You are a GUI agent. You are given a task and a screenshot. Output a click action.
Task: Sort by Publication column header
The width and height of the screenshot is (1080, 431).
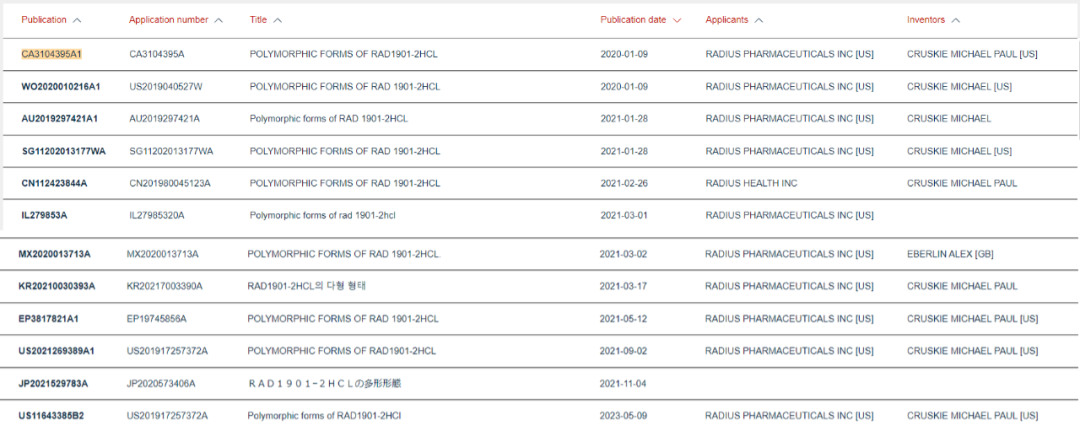pyautogui.click(x=51, y=20)
